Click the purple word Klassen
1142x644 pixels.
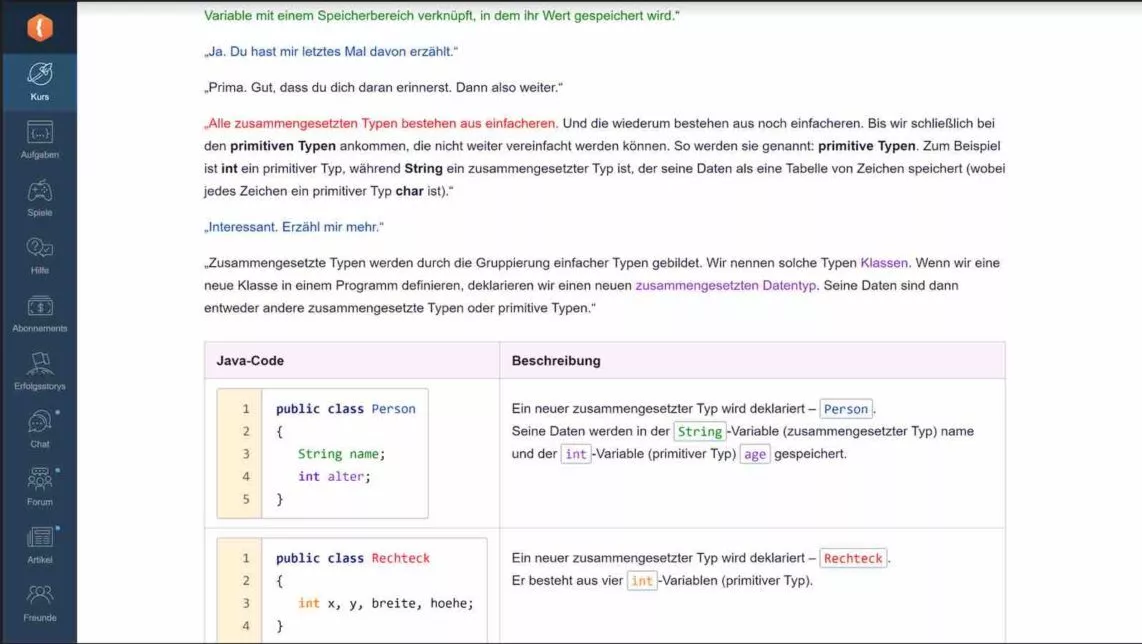coord(884,263)
